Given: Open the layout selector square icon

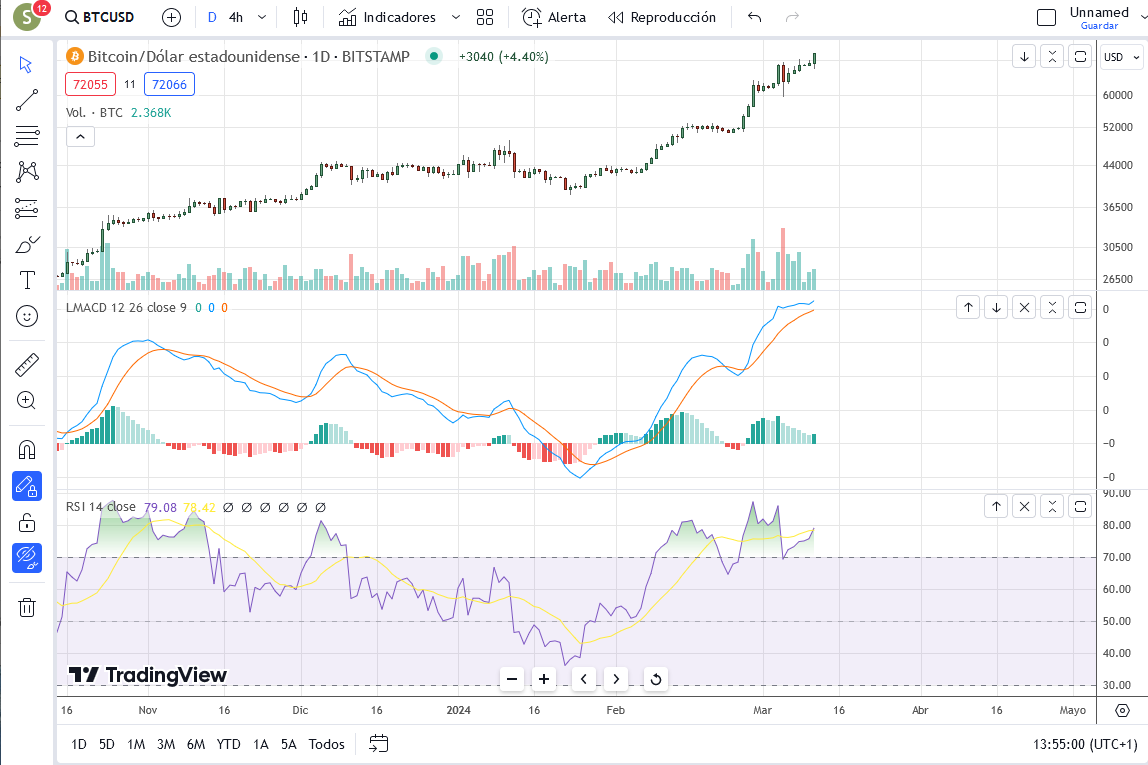Looking at the screenshot, I should click(x=1046, y=18).
